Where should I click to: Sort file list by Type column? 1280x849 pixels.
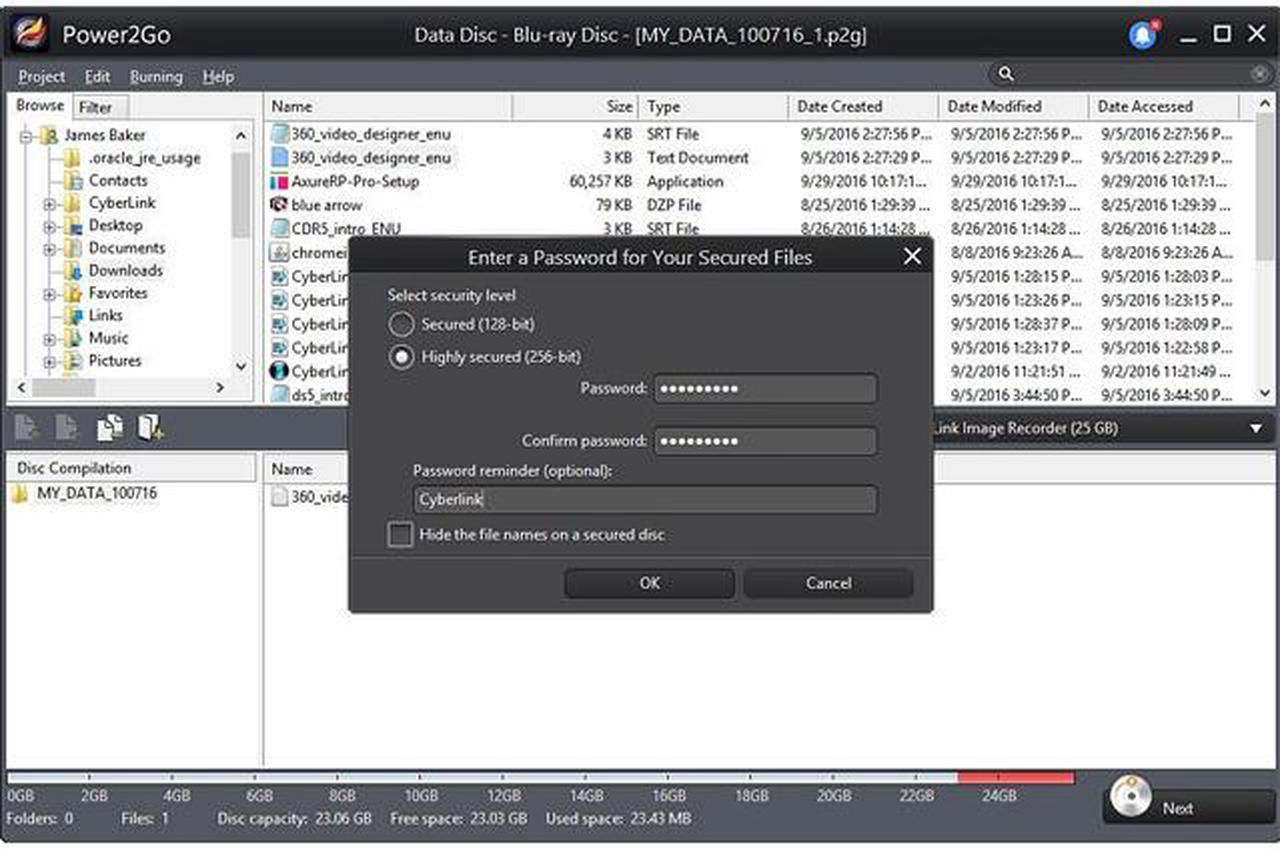click(714, 107)
